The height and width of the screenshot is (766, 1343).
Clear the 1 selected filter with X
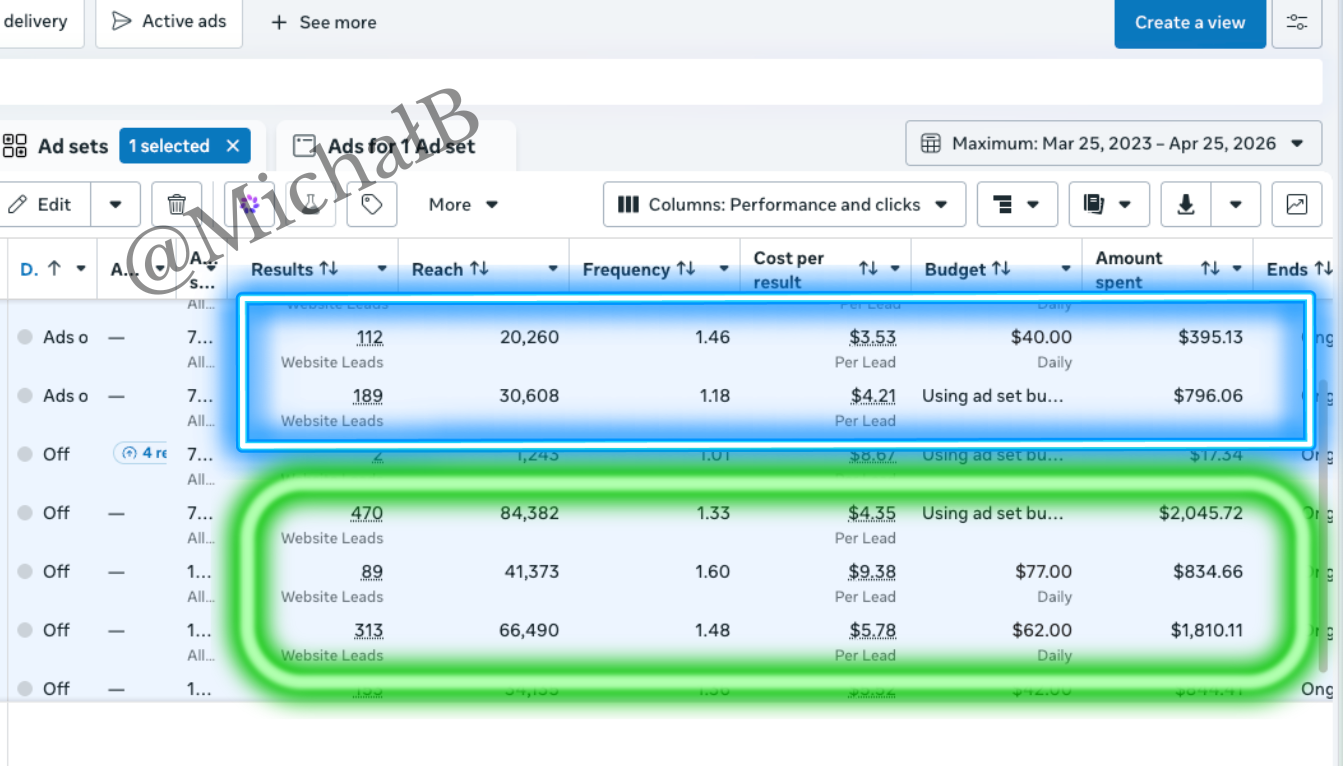click(233, 146)
